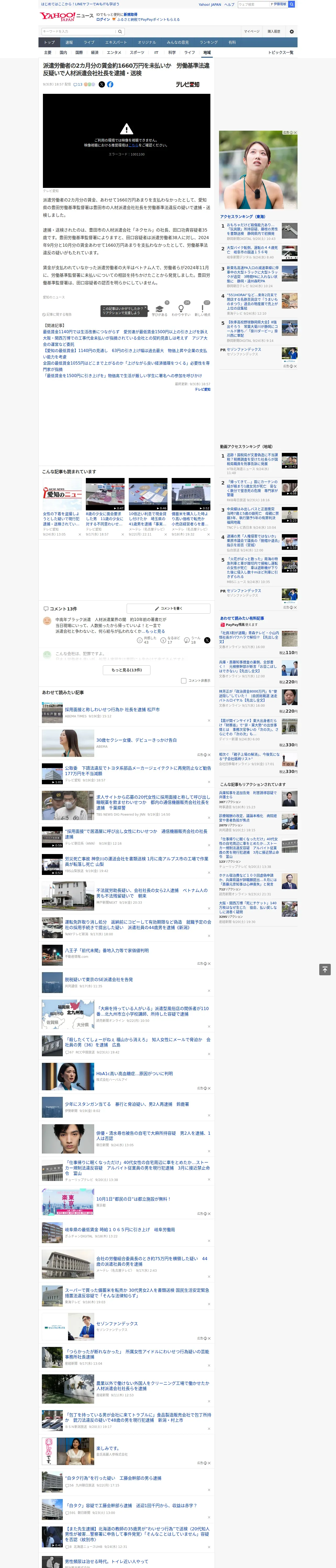This screenshot has height=1568, width=336.
Task: Click the 購入履歴 button
Action: click(274, 31)
